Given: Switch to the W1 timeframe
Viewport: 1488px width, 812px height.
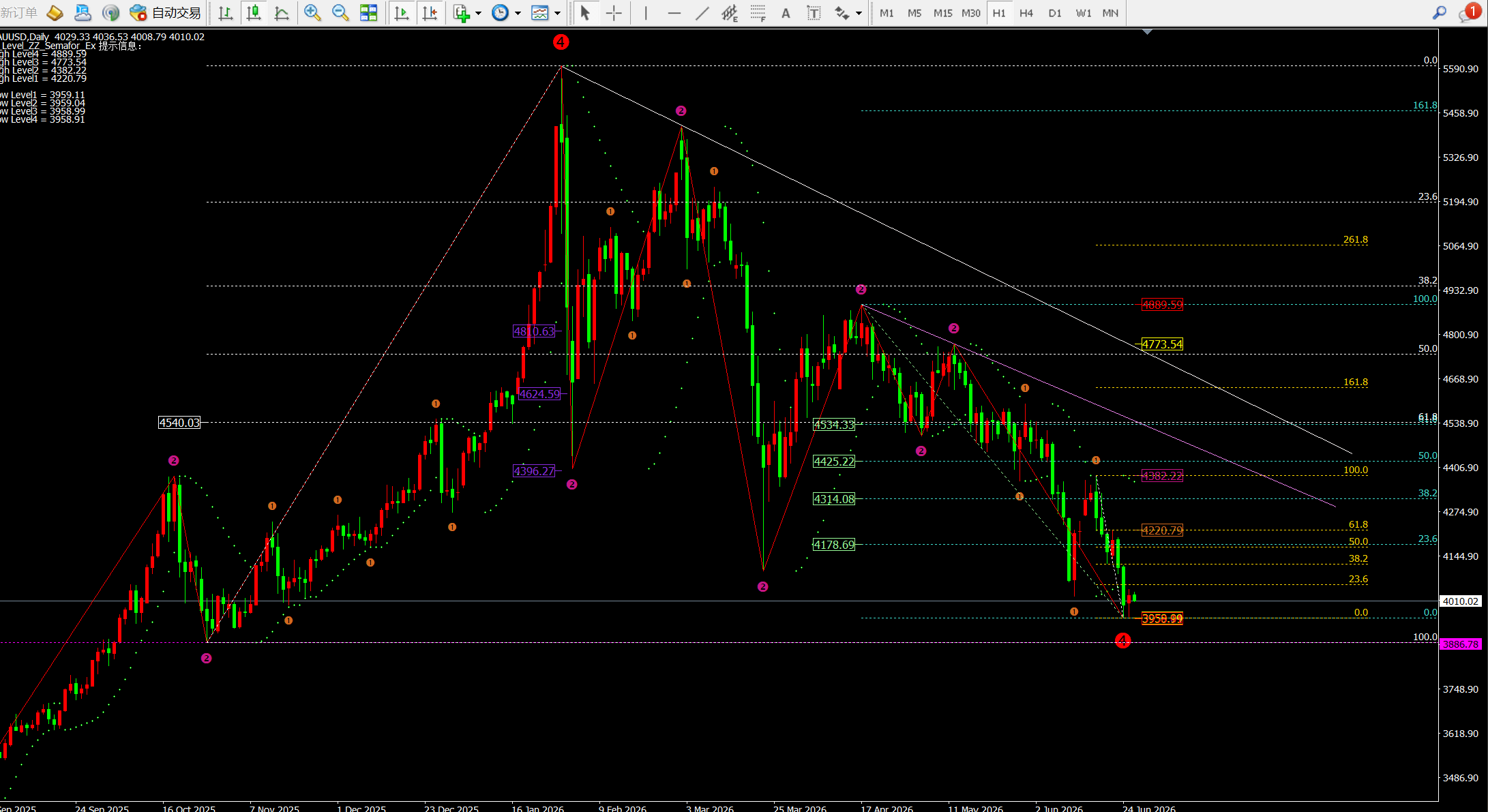Looking at the screenshot, I should point(1084,13).
